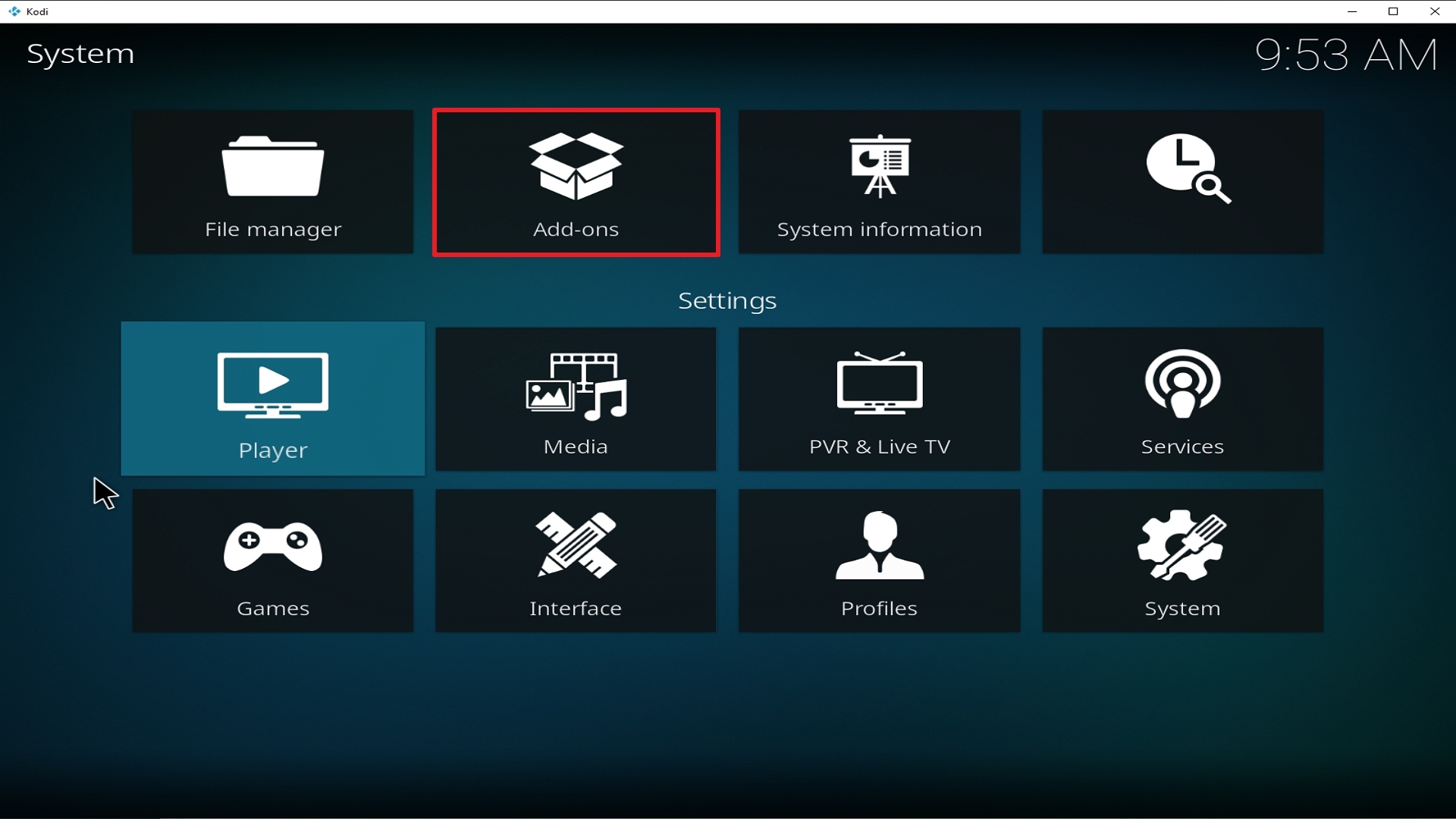The image size is (1456, 819).
Task: Click the 'System' page heading
Action: point(80,54)
